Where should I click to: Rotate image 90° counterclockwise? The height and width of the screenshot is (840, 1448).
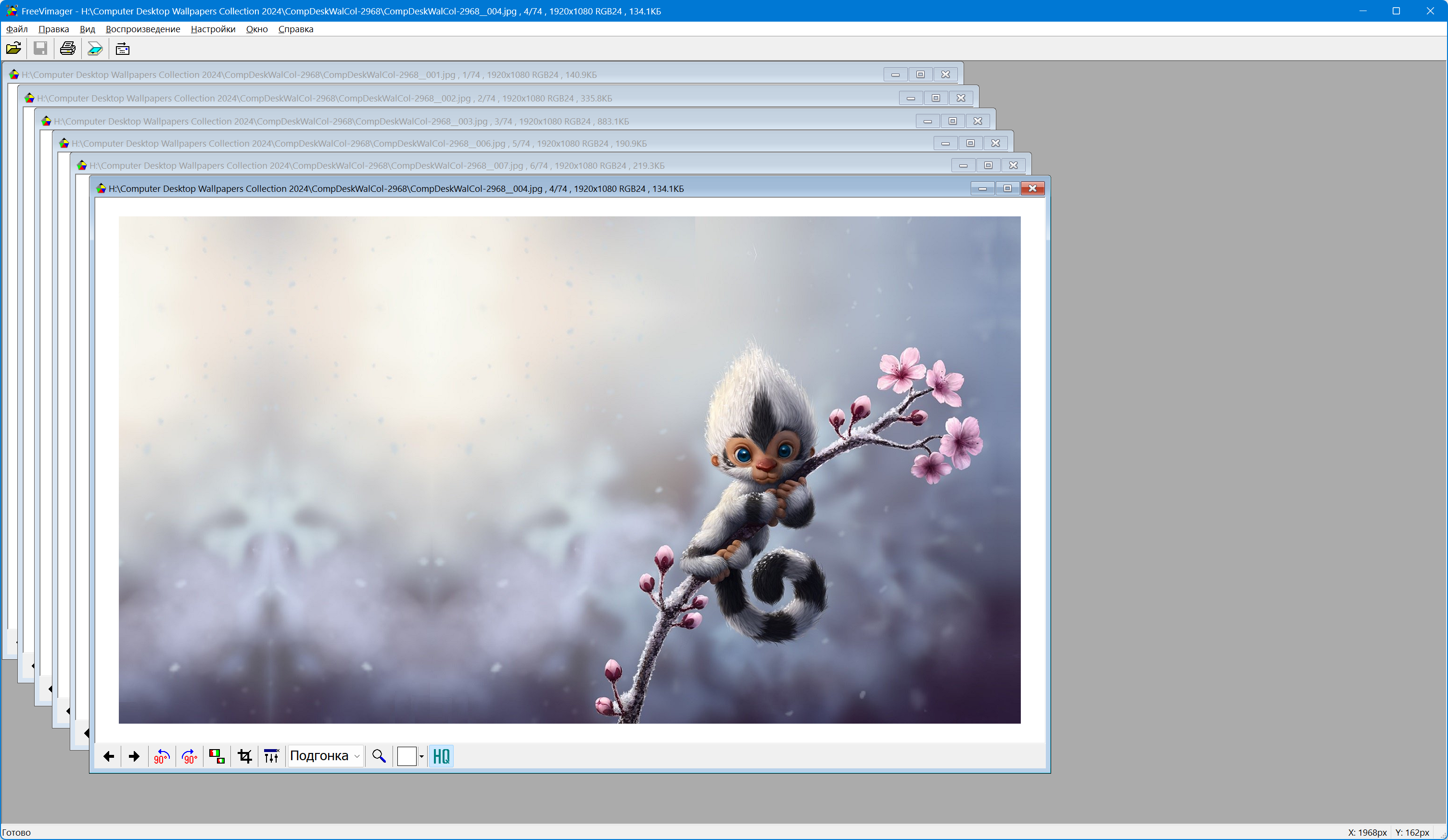click(x=162, y=756)
